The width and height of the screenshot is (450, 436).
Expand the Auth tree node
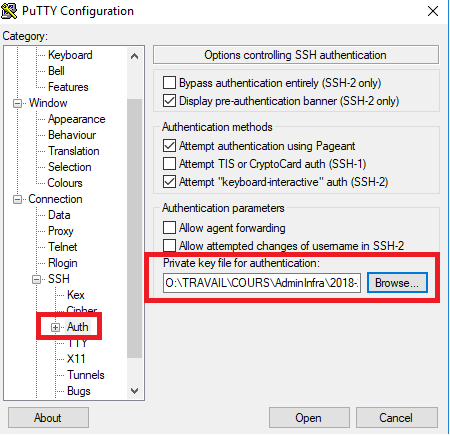click(55, 327)
